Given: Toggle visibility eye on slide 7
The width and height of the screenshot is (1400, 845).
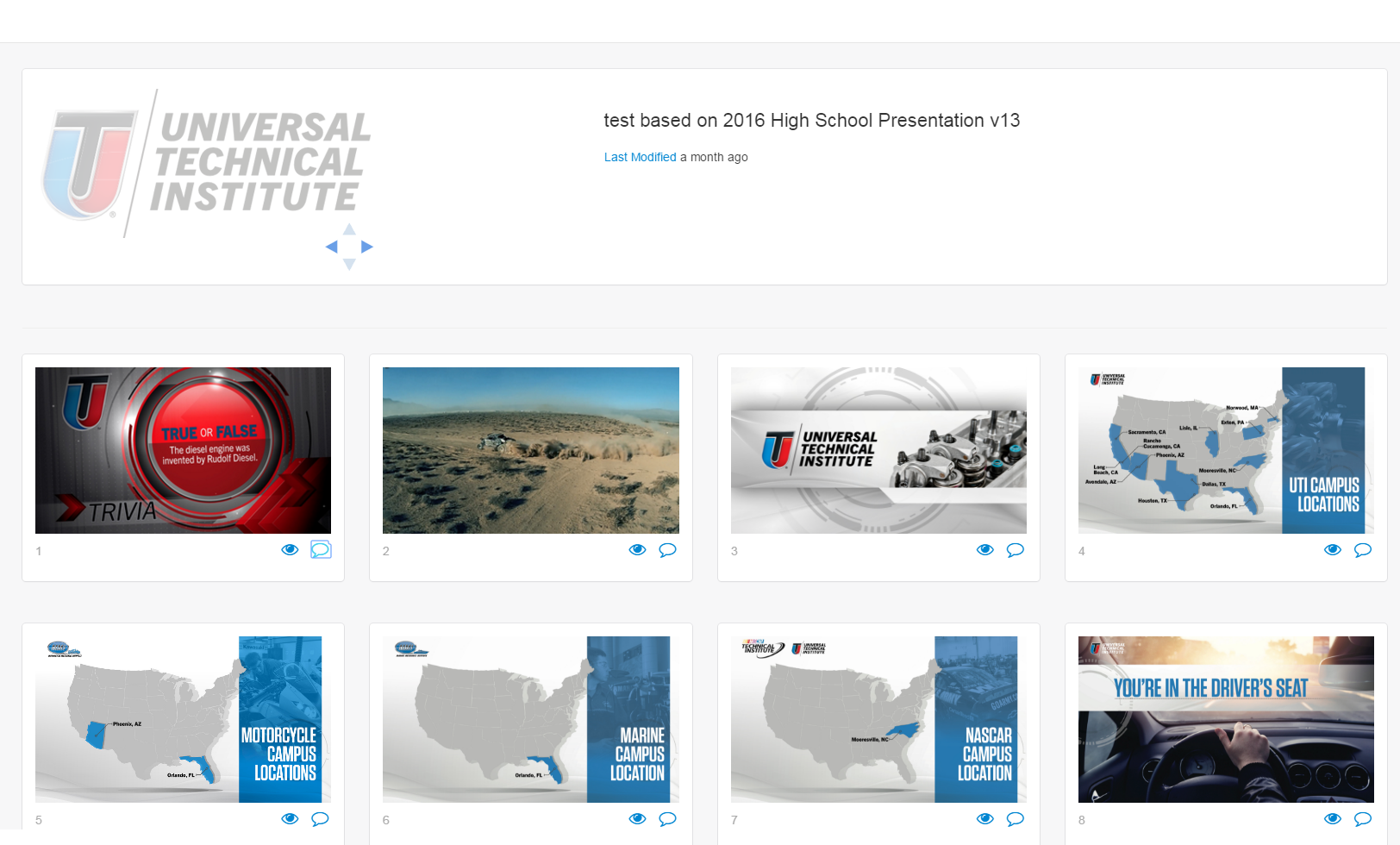Looking at the screenshot, I should click(985, 819).
